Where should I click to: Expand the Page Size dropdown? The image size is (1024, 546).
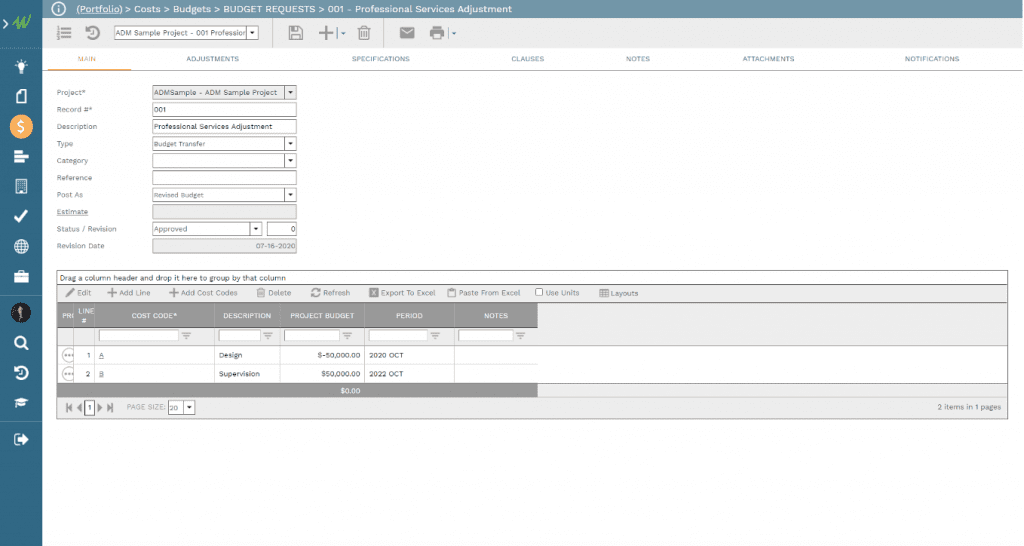coord(190,408)
